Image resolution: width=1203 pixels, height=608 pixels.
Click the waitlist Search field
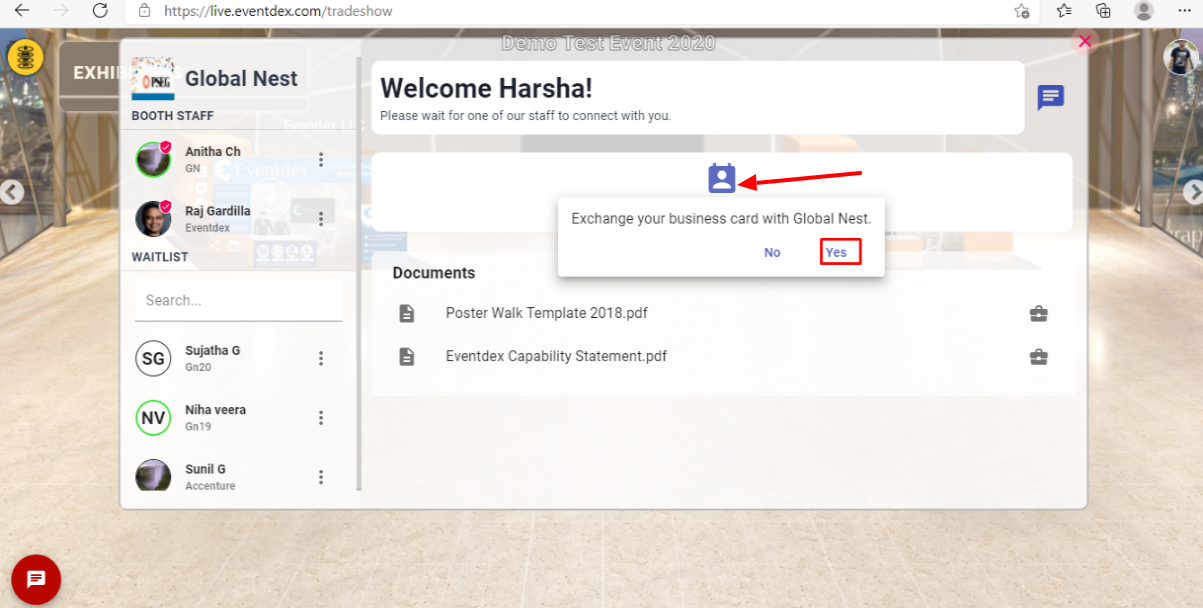click(x=238, y=300)
